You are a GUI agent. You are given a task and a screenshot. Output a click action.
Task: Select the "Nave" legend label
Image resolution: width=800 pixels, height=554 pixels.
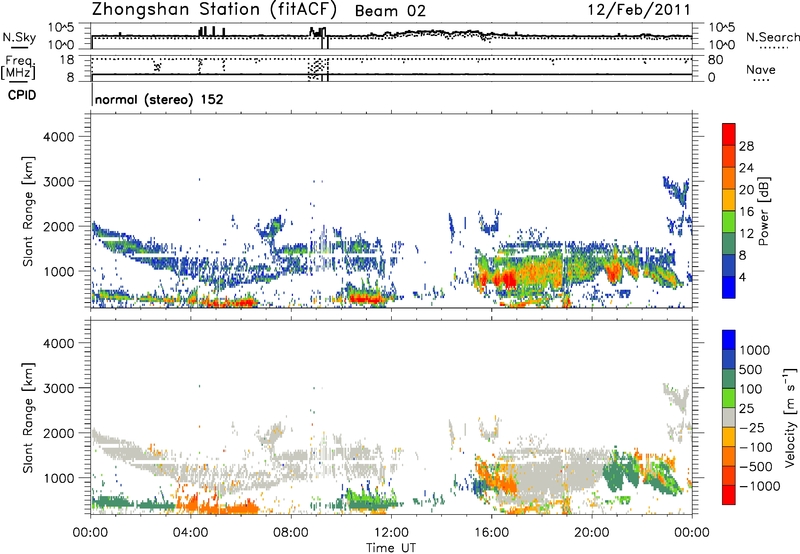click(x=761, y=69)
